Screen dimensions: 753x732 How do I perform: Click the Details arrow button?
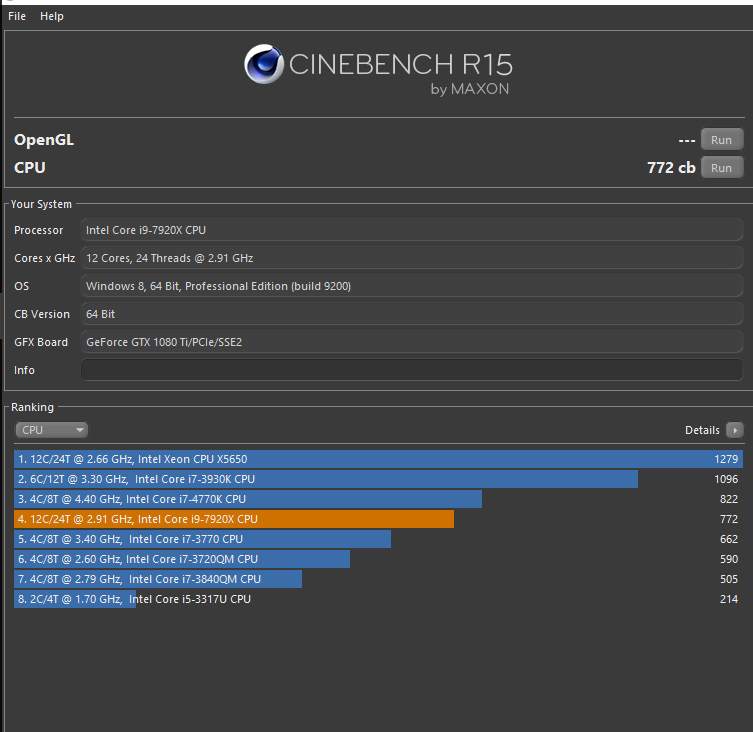735,430
